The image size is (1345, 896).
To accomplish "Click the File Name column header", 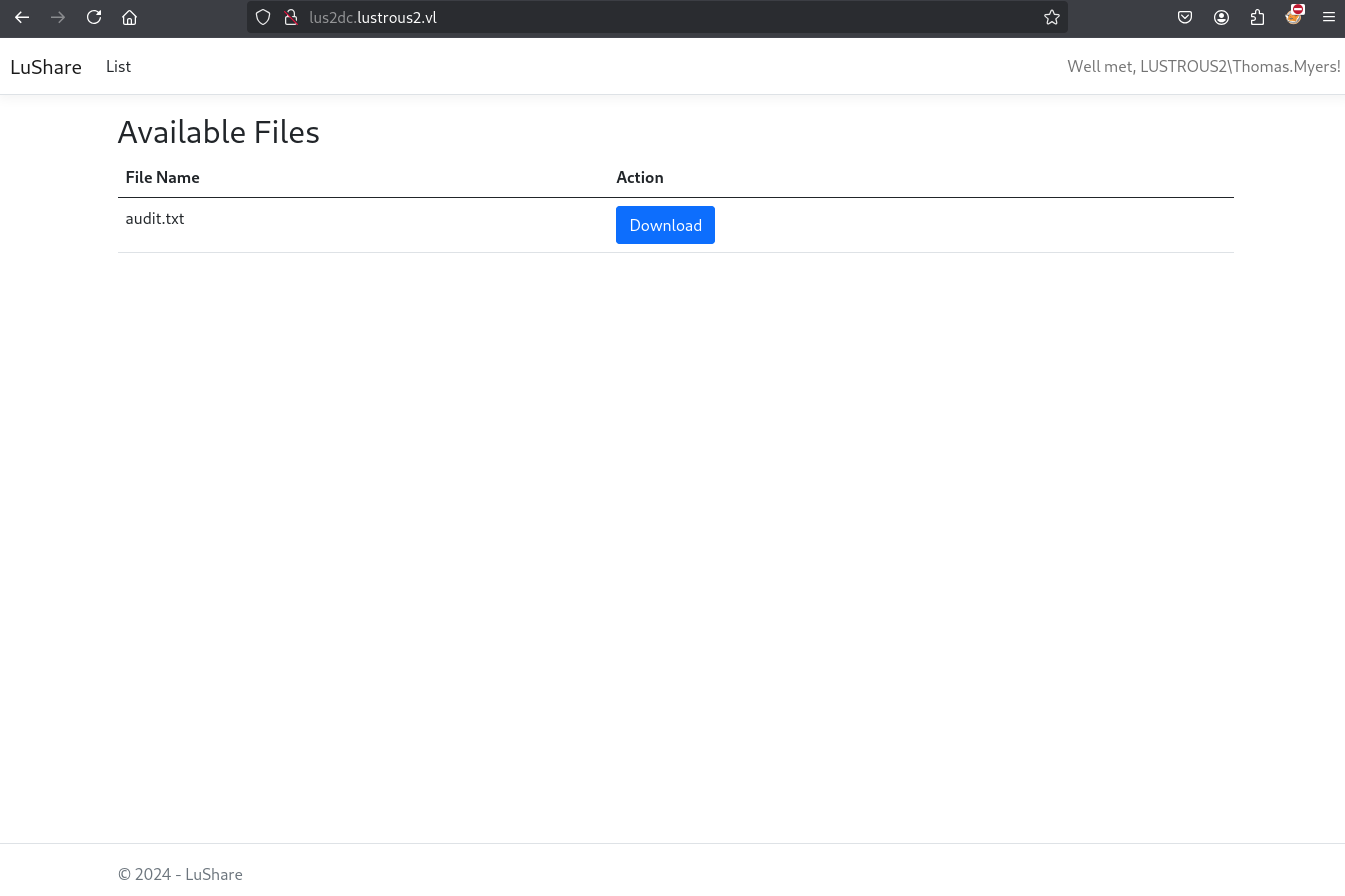I will 162,177.
